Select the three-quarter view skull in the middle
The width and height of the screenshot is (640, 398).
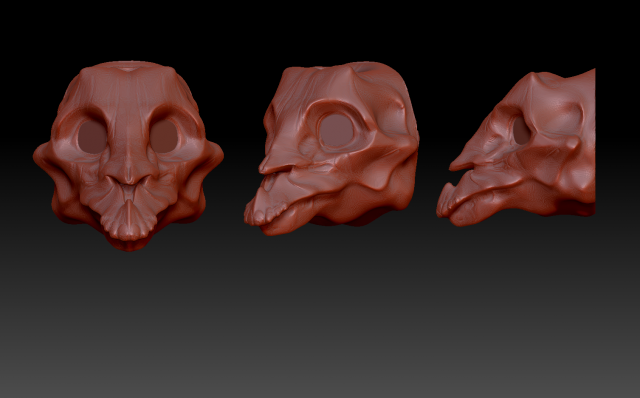331,149
